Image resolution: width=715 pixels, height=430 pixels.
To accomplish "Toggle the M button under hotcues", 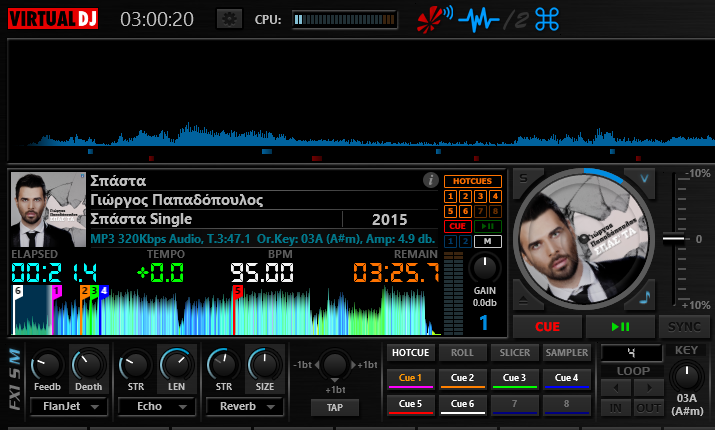I will click(487, 241).
